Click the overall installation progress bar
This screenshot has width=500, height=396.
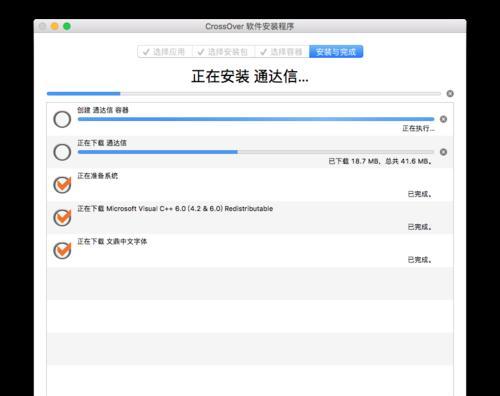[244, 94]
